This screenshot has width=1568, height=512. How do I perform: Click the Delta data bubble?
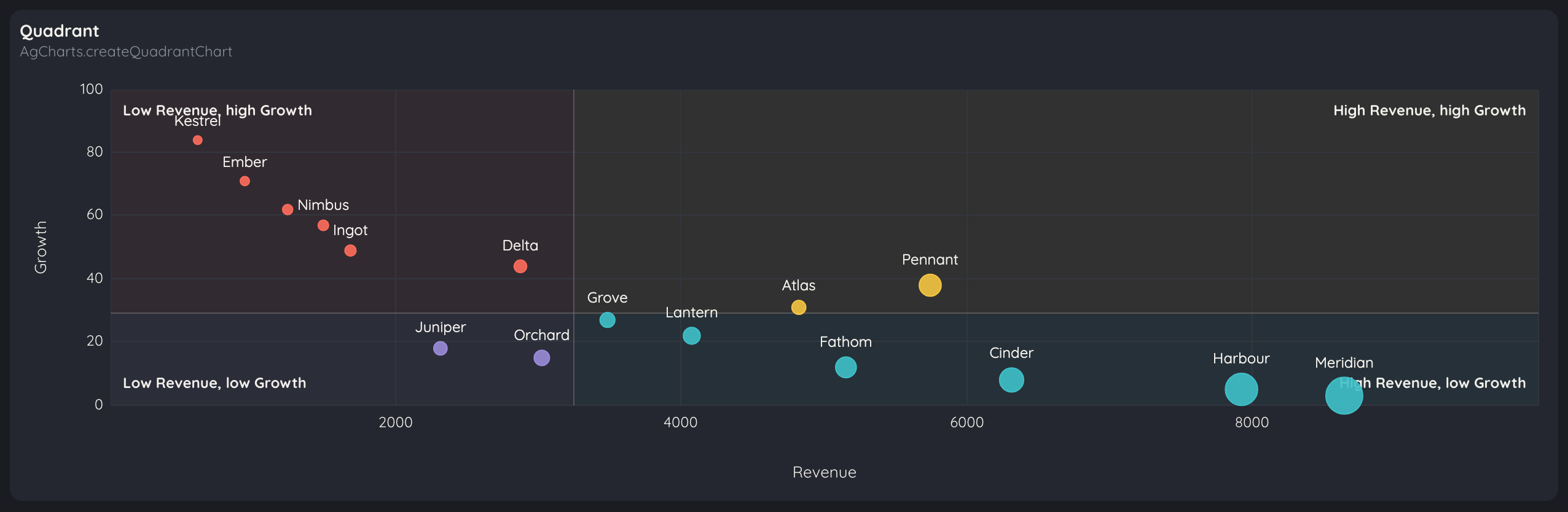point(520,266)
